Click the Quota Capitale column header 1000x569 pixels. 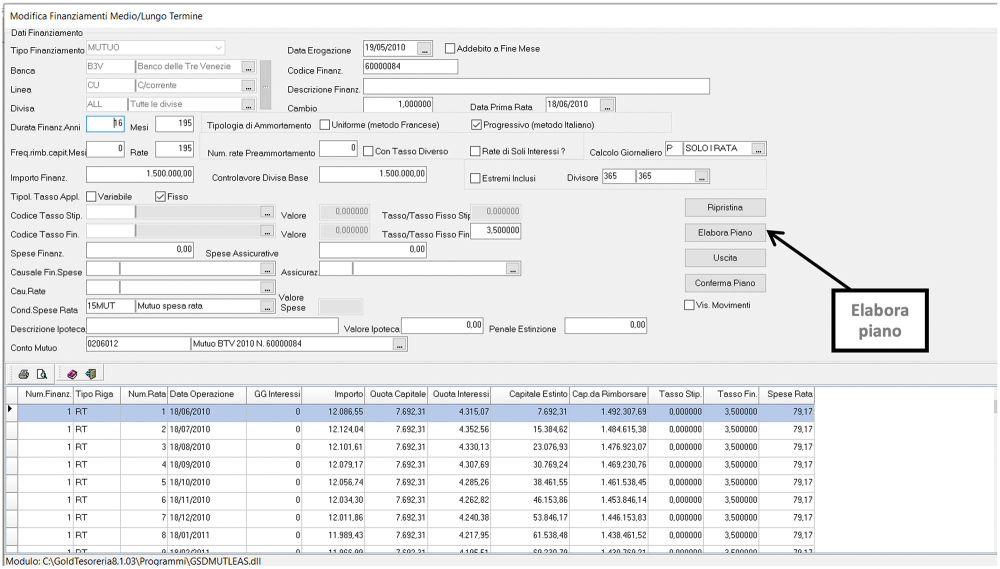coord(398,395)
